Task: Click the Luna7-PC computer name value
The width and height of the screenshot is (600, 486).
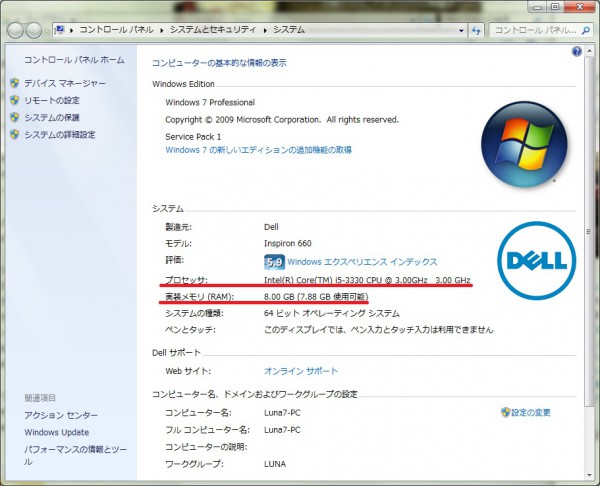Action: point(282,413)
